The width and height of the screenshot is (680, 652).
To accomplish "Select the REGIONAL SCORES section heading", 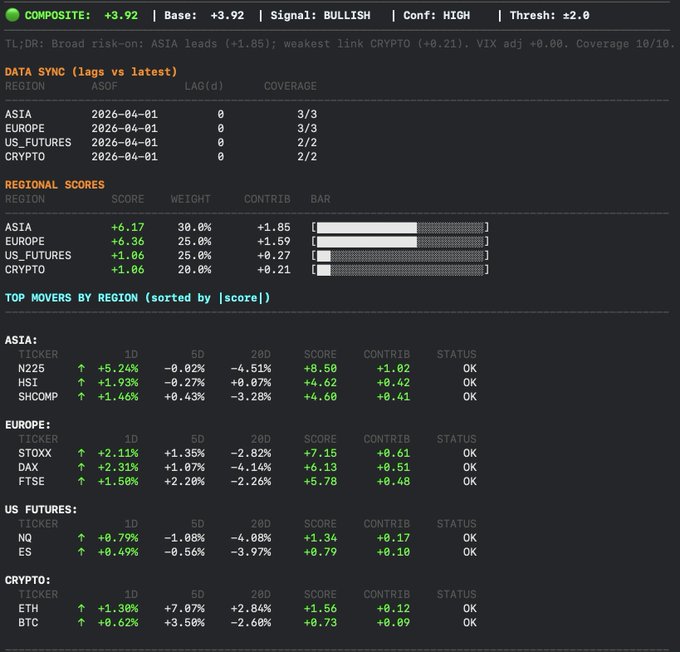I will point(55,185).
